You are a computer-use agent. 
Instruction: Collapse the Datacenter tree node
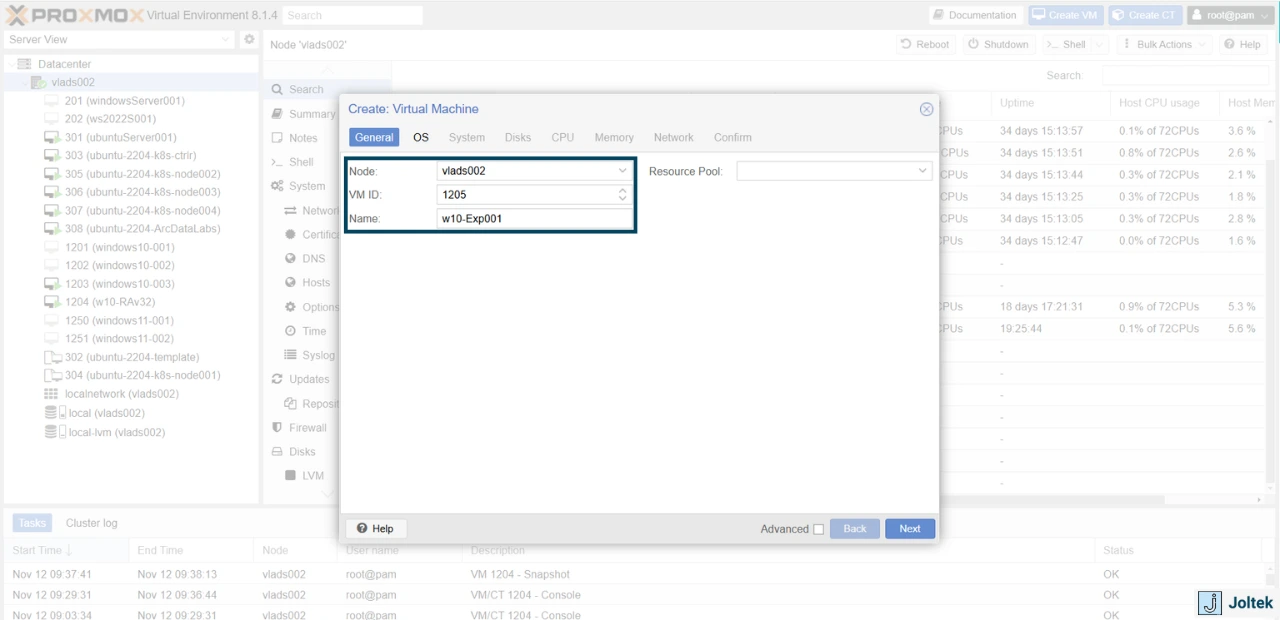coord(11,64)
